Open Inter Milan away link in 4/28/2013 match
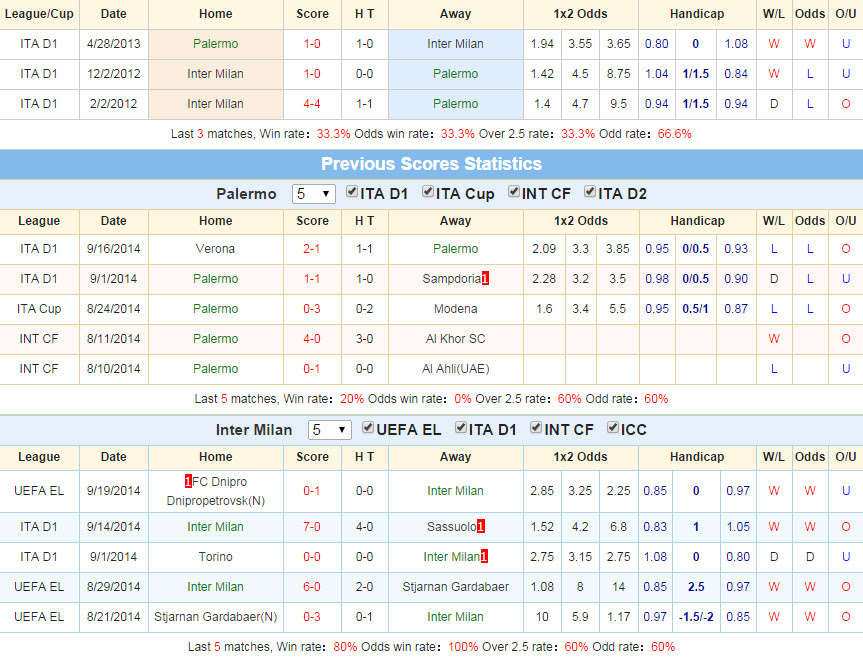The width and height of the screenshot is (863, 661). (x=455, y=44)
